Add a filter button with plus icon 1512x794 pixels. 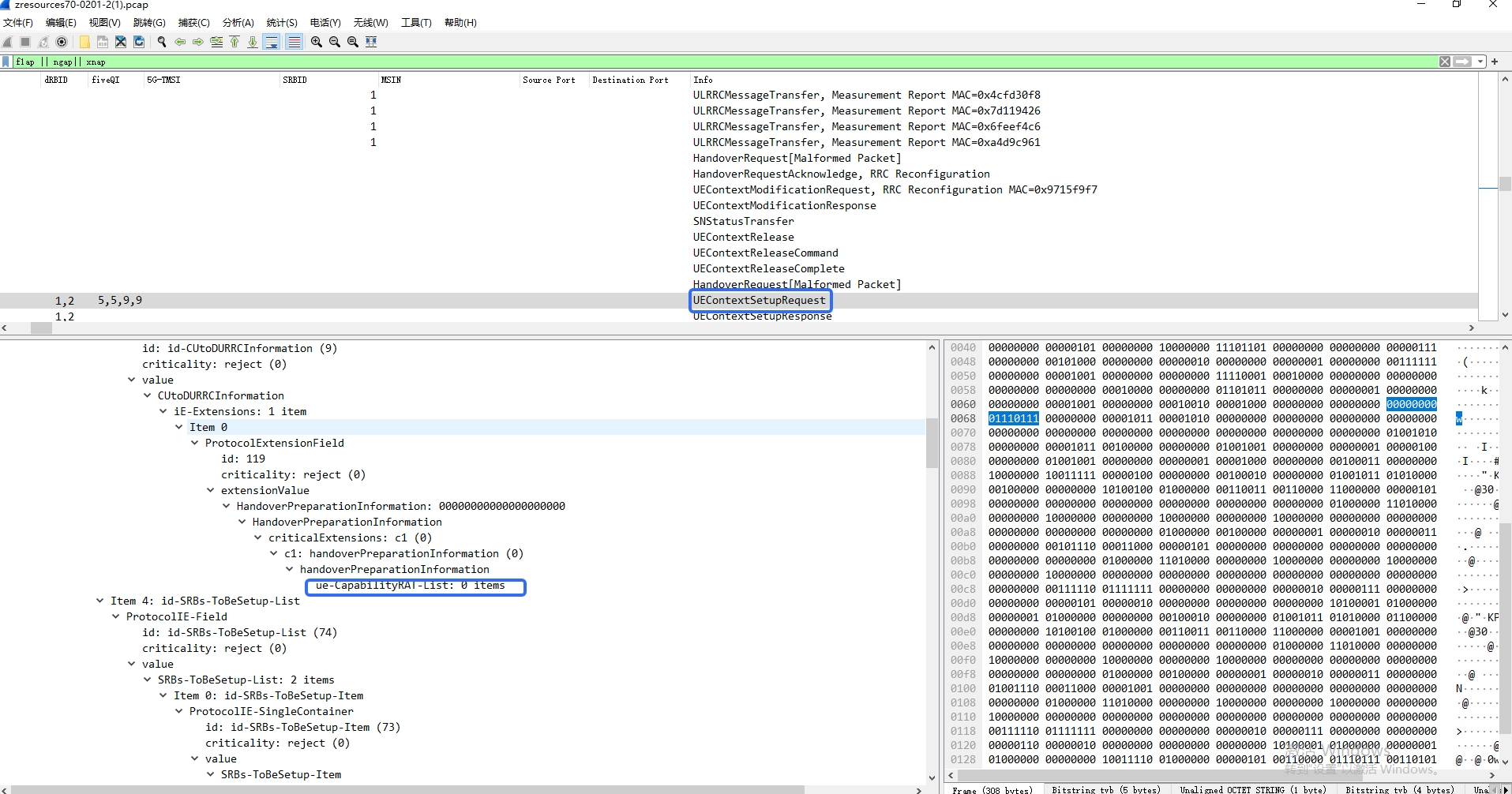click(1495, 62)
